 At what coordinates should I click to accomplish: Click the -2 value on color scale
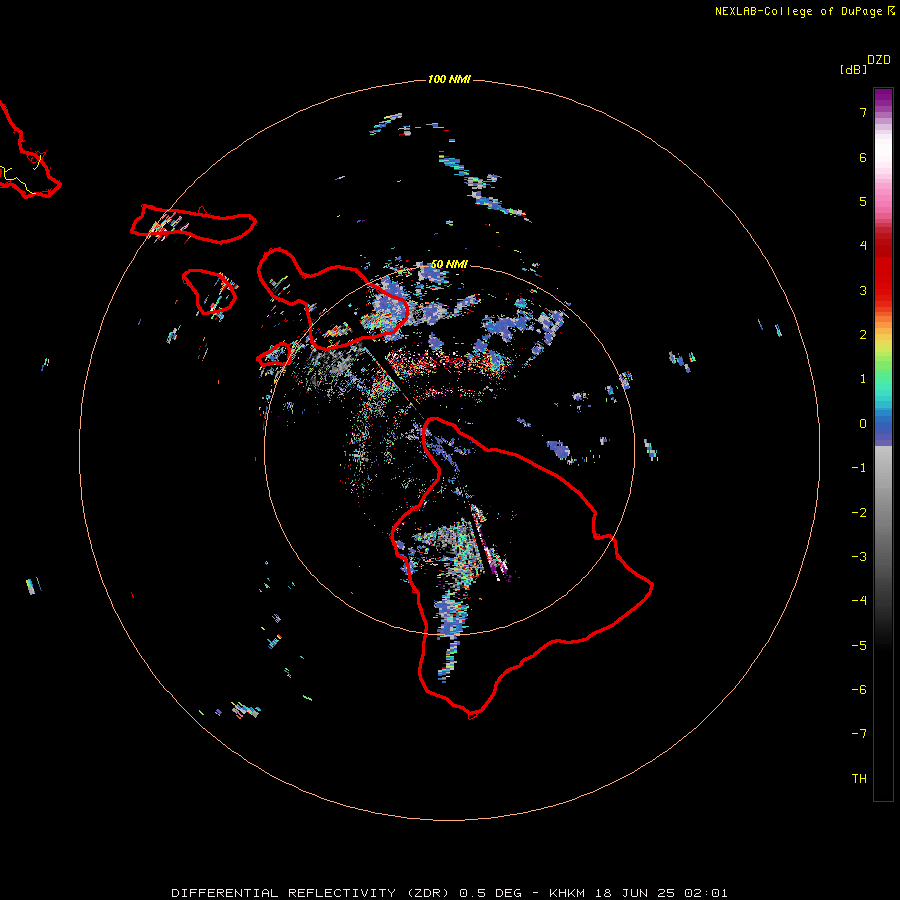[859, 513]
